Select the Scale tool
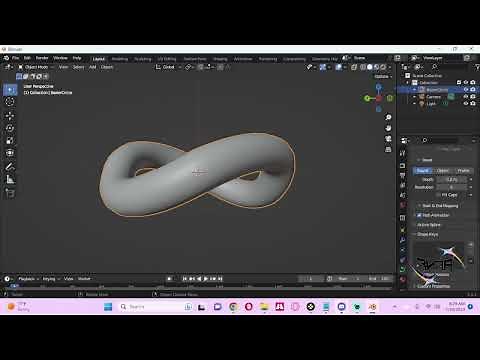The image size is (480, 360). (x=10, y=140)
